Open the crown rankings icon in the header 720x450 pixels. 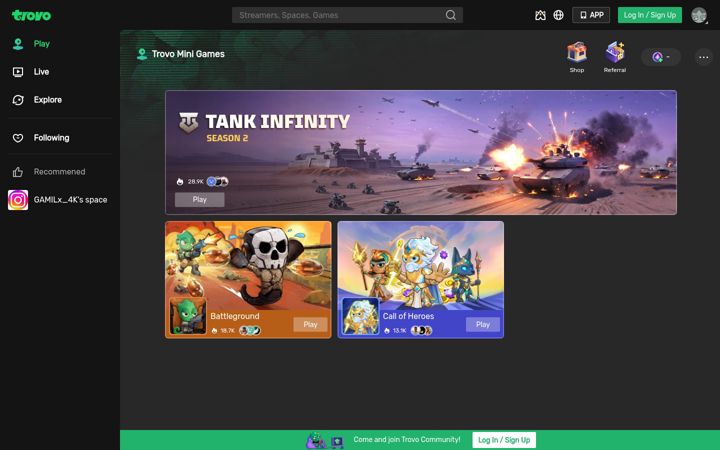540,15
